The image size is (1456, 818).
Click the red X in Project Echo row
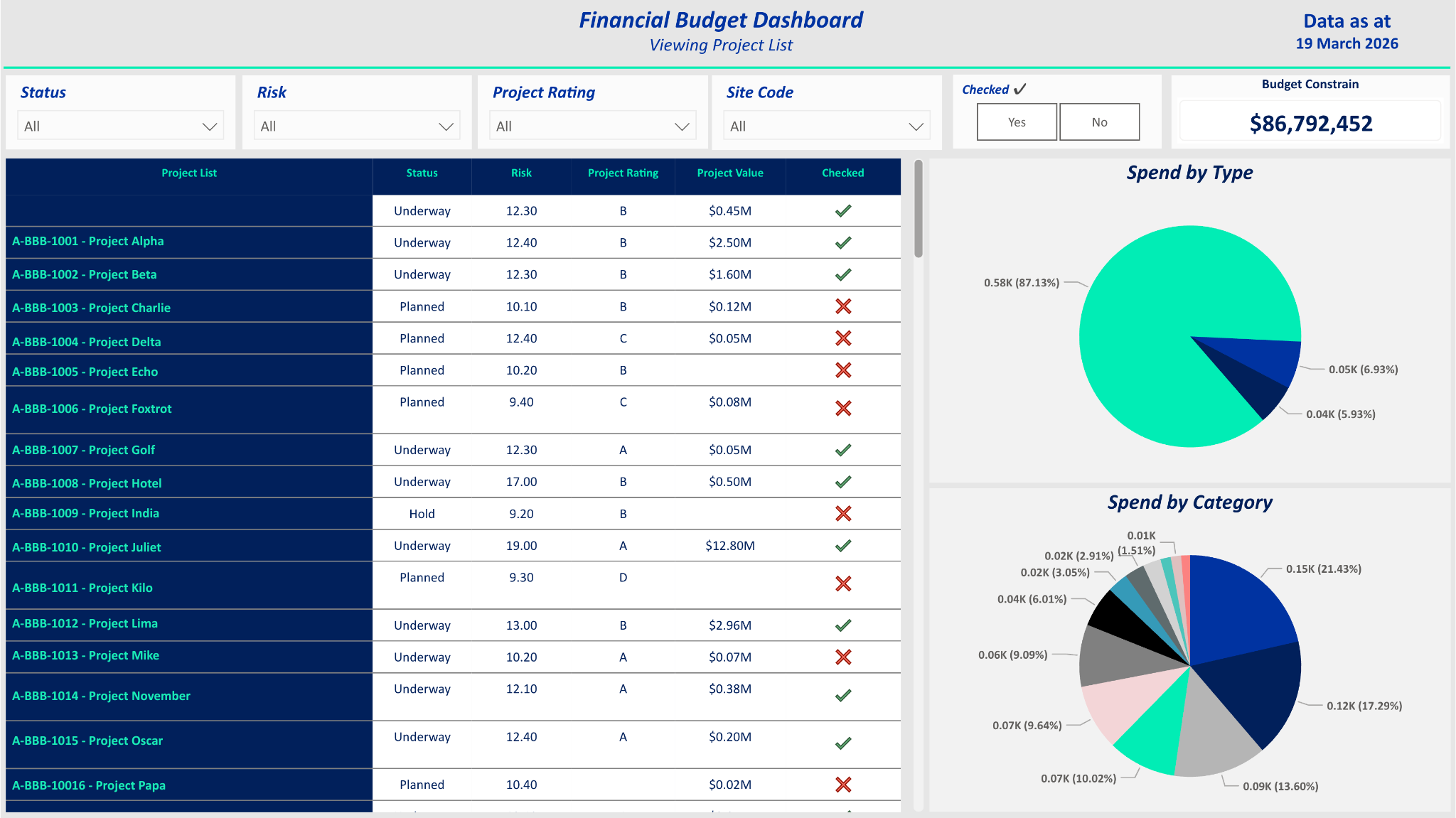pyautogui.click(x=843, y=370)
